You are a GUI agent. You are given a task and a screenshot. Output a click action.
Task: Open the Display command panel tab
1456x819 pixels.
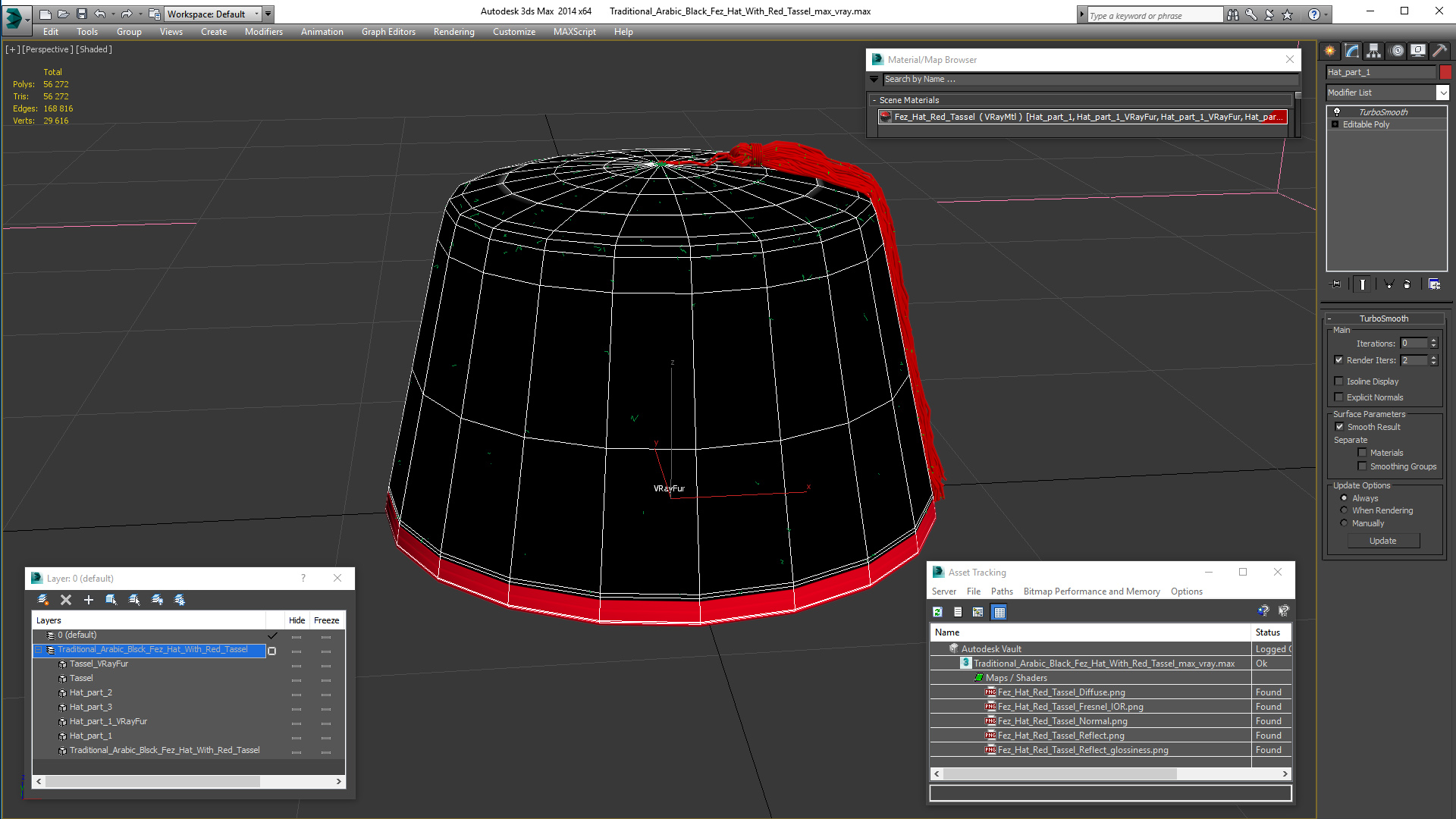click(x=1418, y=51)
